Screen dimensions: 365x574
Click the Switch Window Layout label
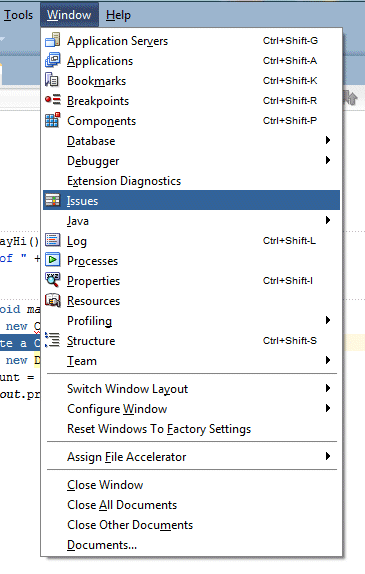pyautogui.click(x=127, y=389)
